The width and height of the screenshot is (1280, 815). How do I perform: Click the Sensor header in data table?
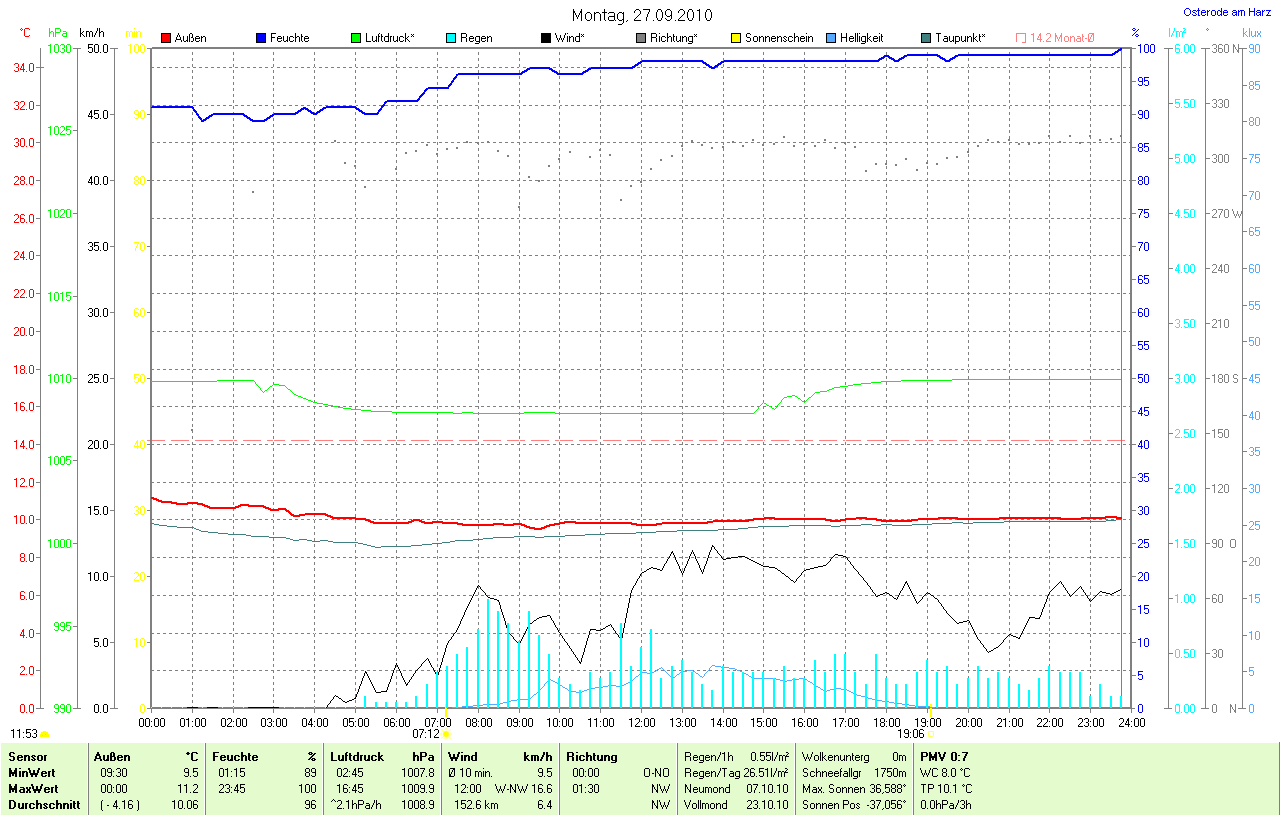(x=28, y=757)
